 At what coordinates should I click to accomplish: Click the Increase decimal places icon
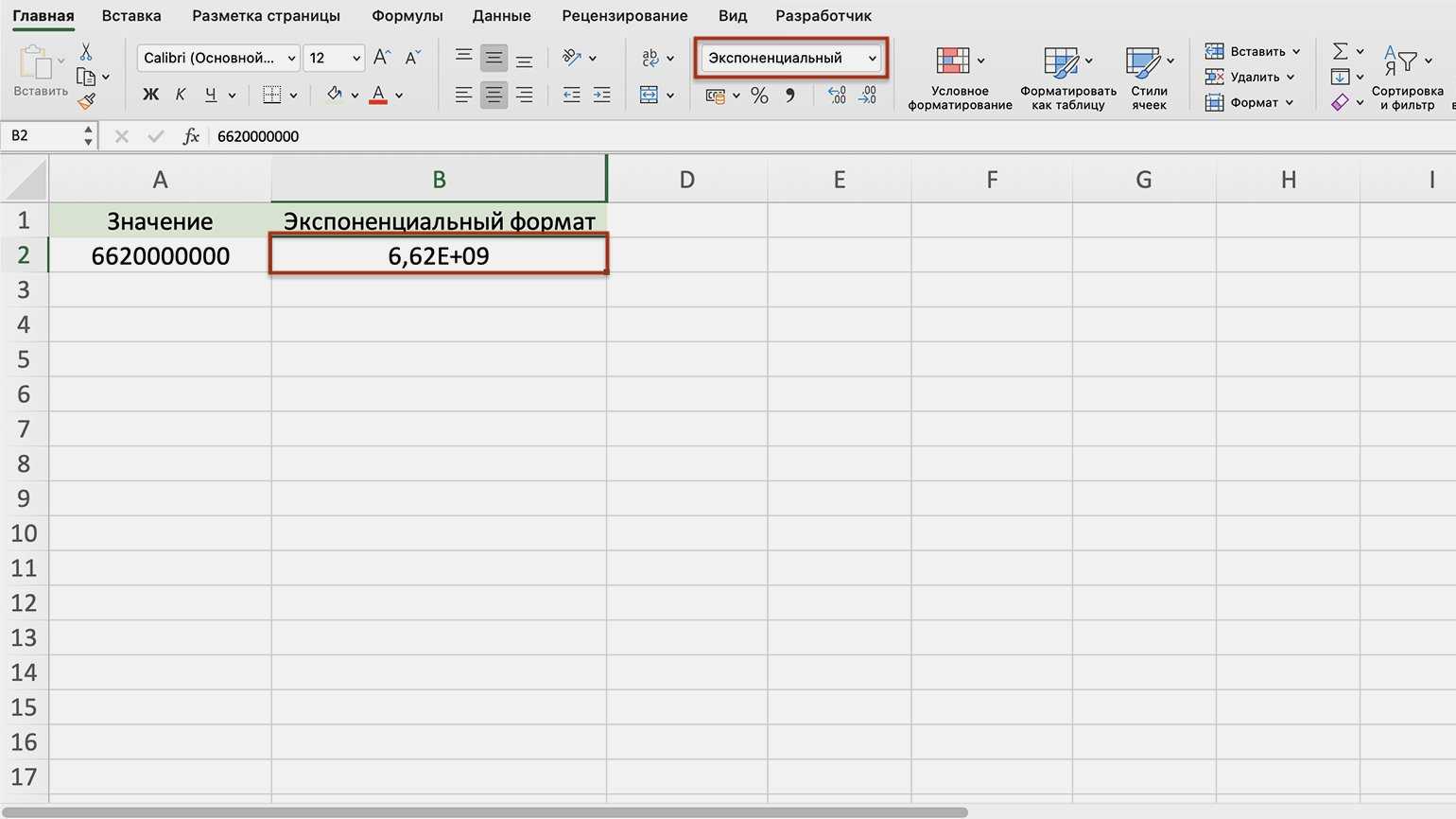[x=838, y=96]
